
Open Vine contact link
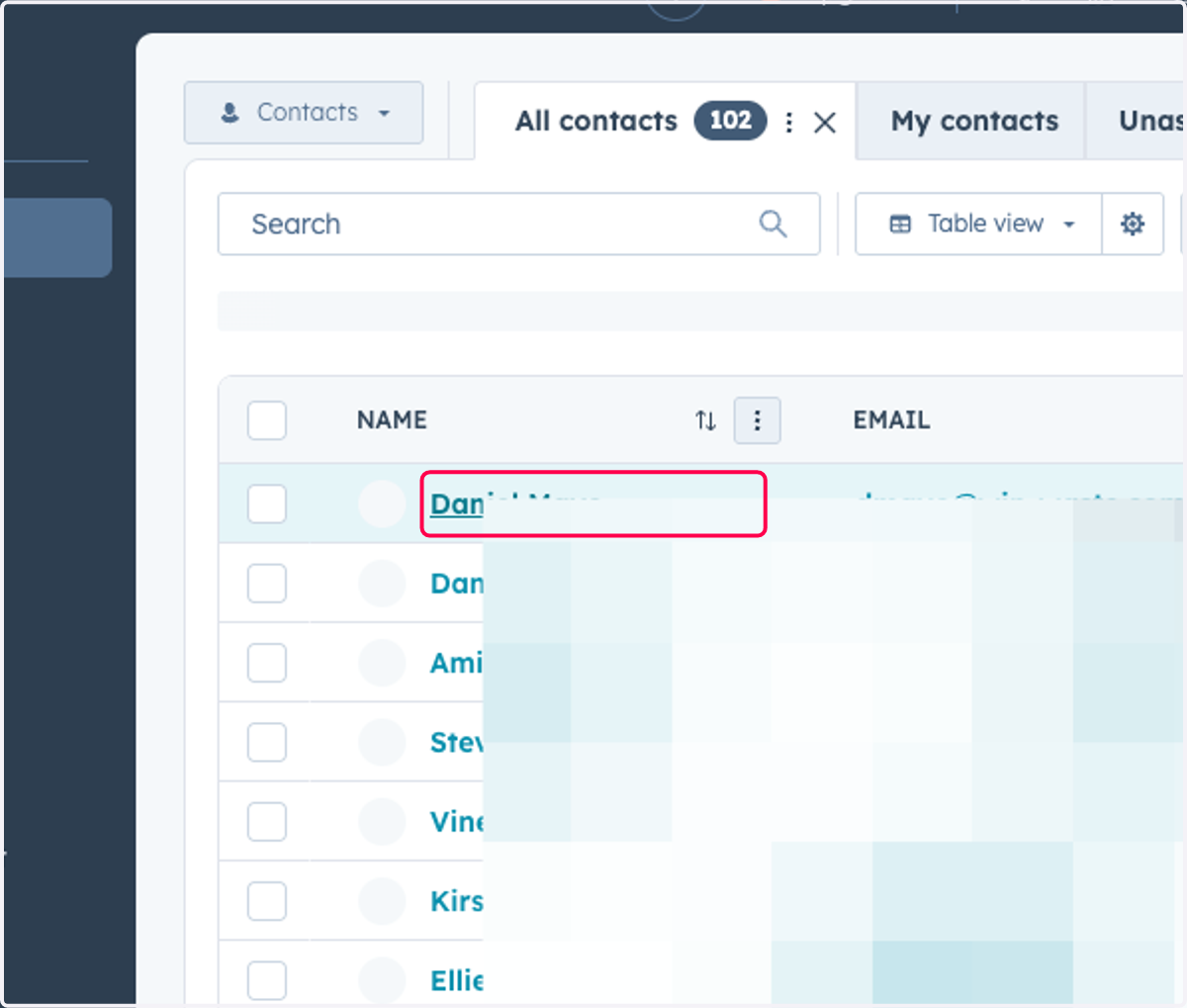pyautogui.click(x=457, y=821)
